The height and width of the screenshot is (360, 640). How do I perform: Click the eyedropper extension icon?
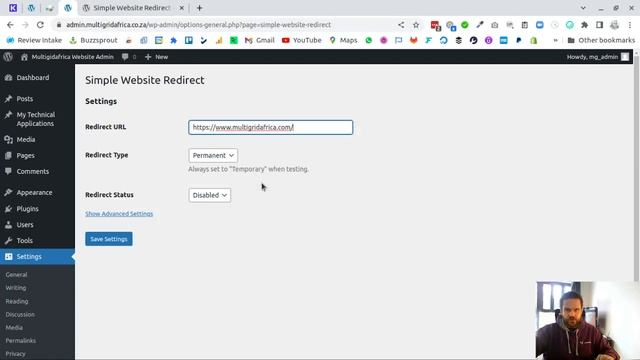tap(480, 25)
